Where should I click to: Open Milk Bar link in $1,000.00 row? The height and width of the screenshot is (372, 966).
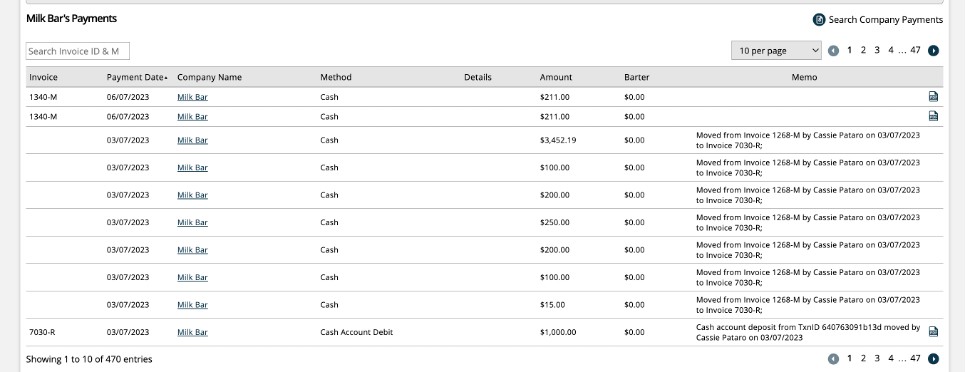click(x=192, y=332)
